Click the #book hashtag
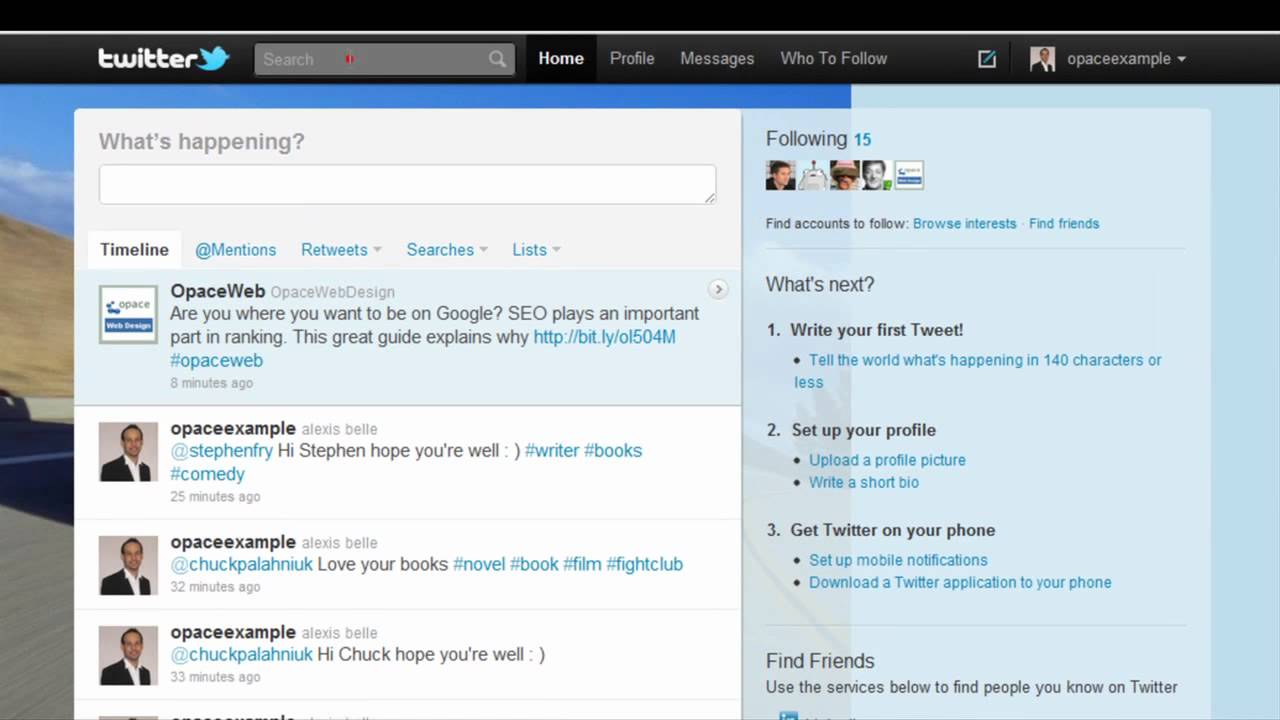 tap(534, 564)
